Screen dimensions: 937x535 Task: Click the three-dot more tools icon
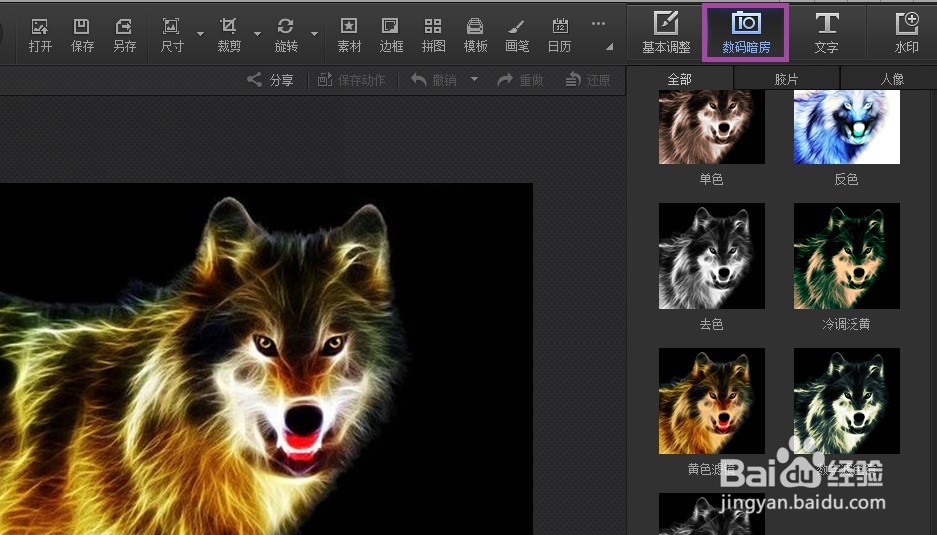(598, 24)
